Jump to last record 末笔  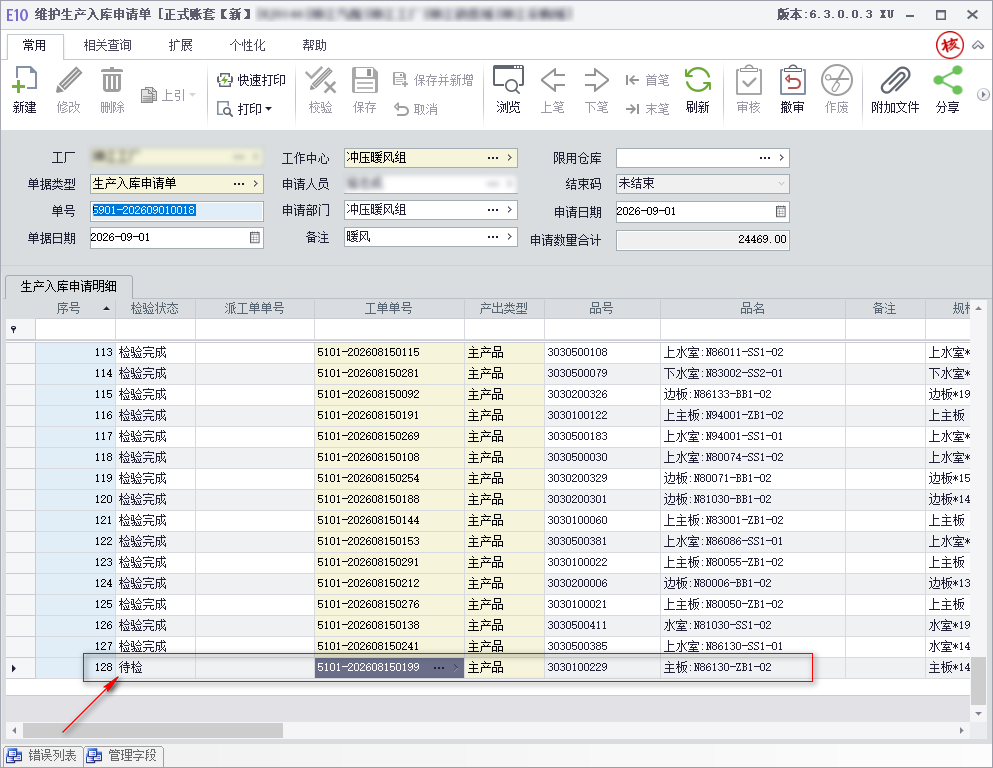click(647, 109)
